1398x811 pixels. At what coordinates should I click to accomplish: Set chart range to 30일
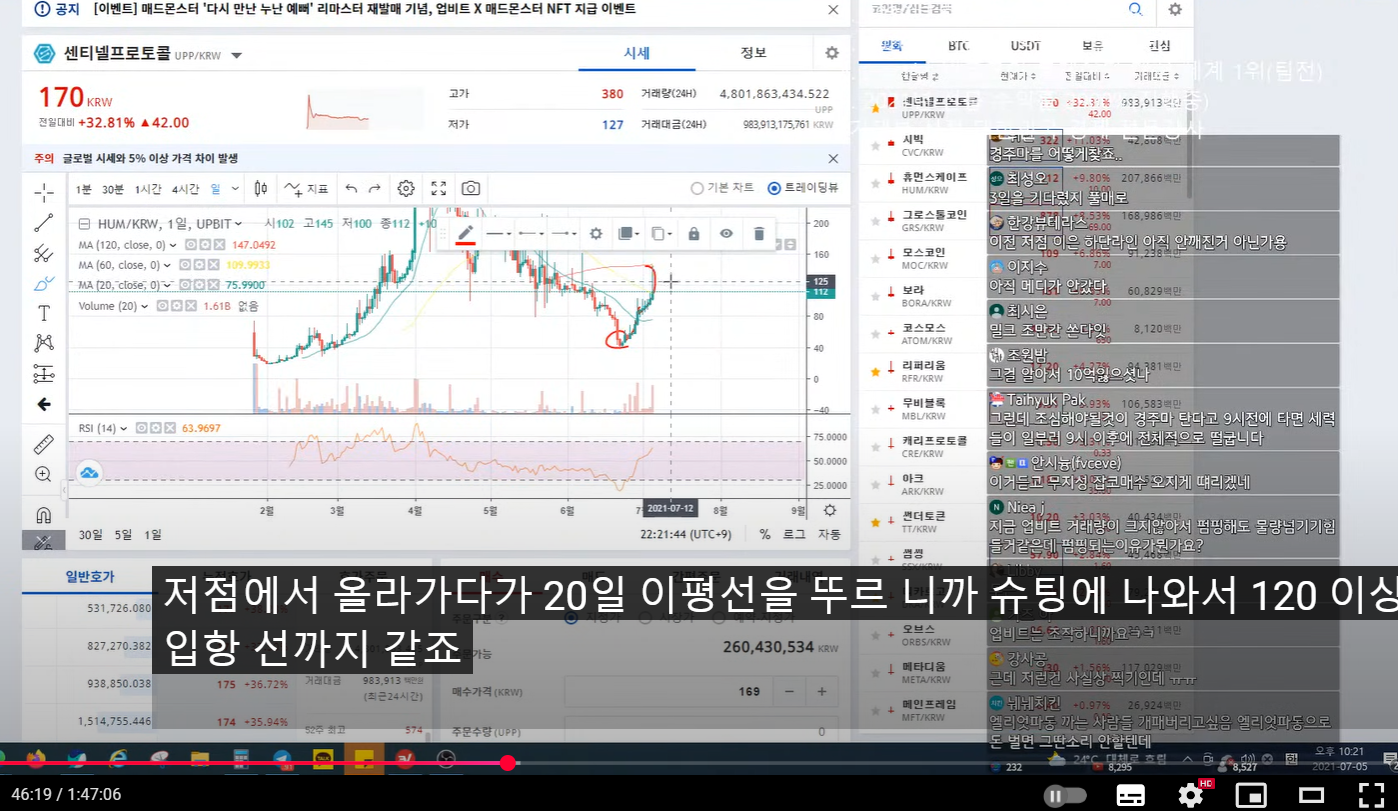tap(90, 534)
